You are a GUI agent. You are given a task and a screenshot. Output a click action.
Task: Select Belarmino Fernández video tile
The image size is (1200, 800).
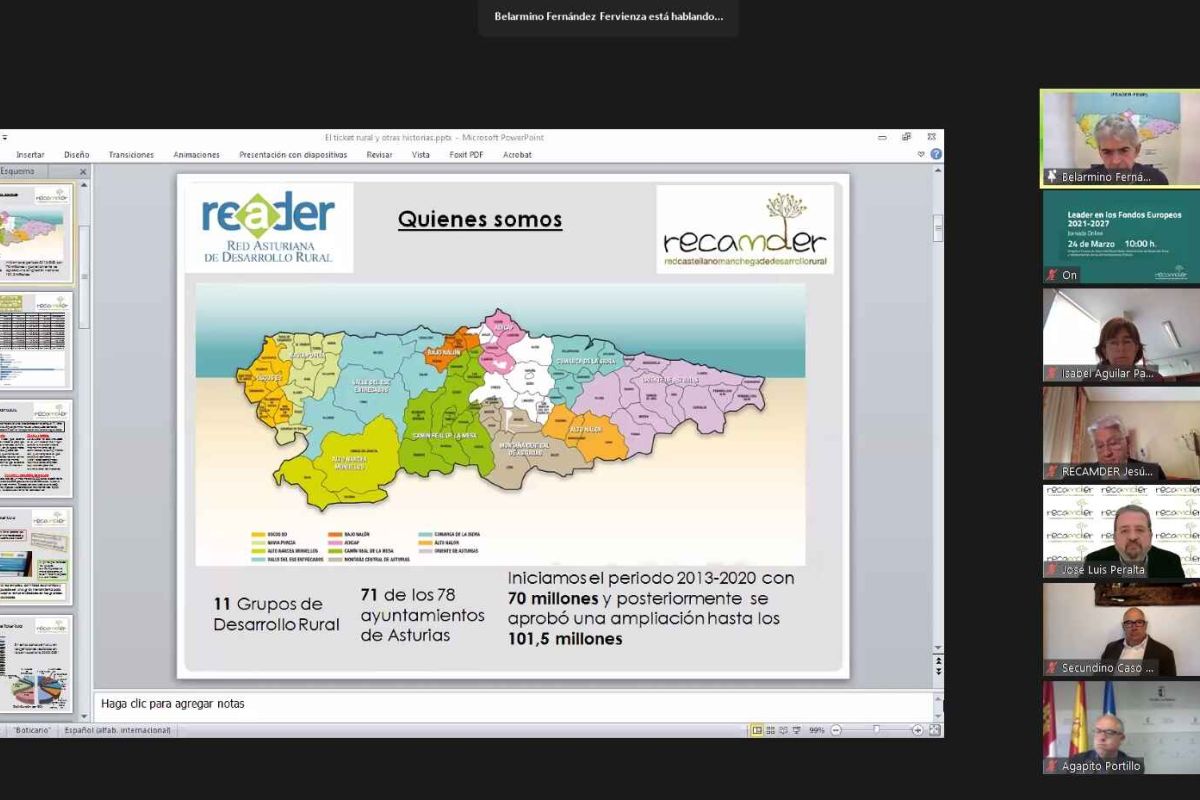click(x=1120, y=138)
